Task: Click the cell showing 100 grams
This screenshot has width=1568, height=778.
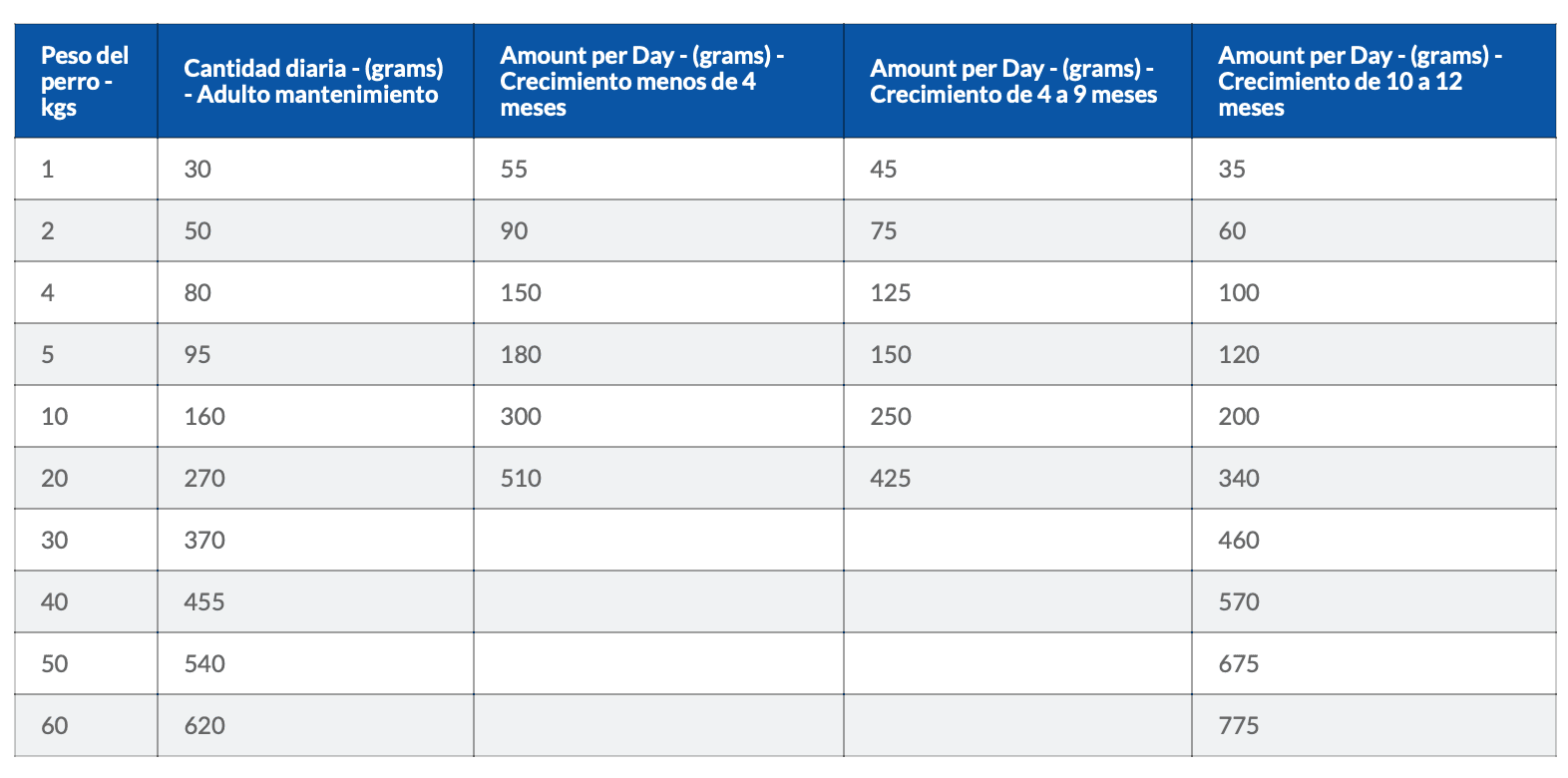Action: click(x=1373, y=292)
